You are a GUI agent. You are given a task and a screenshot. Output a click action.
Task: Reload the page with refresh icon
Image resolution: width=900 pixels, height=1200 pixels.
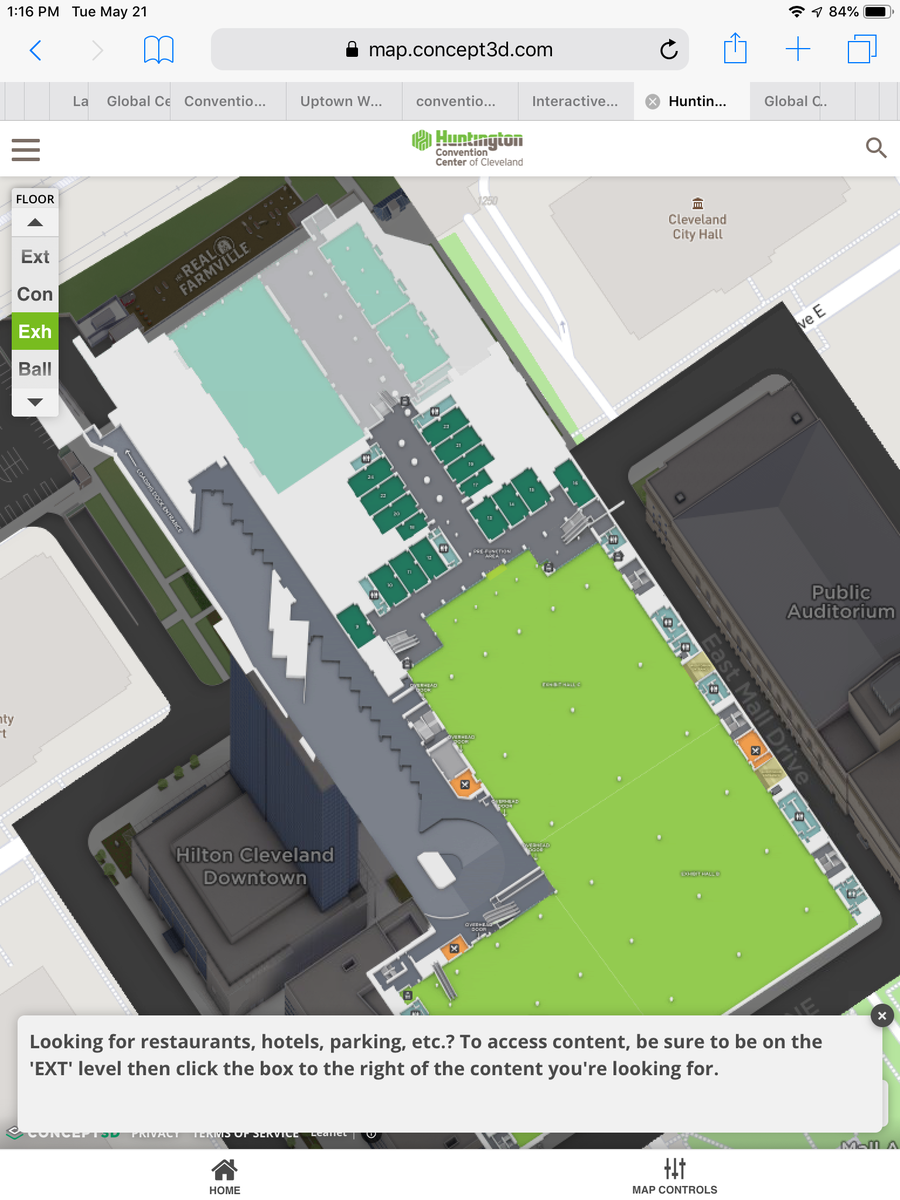click(x=669, y=50)
